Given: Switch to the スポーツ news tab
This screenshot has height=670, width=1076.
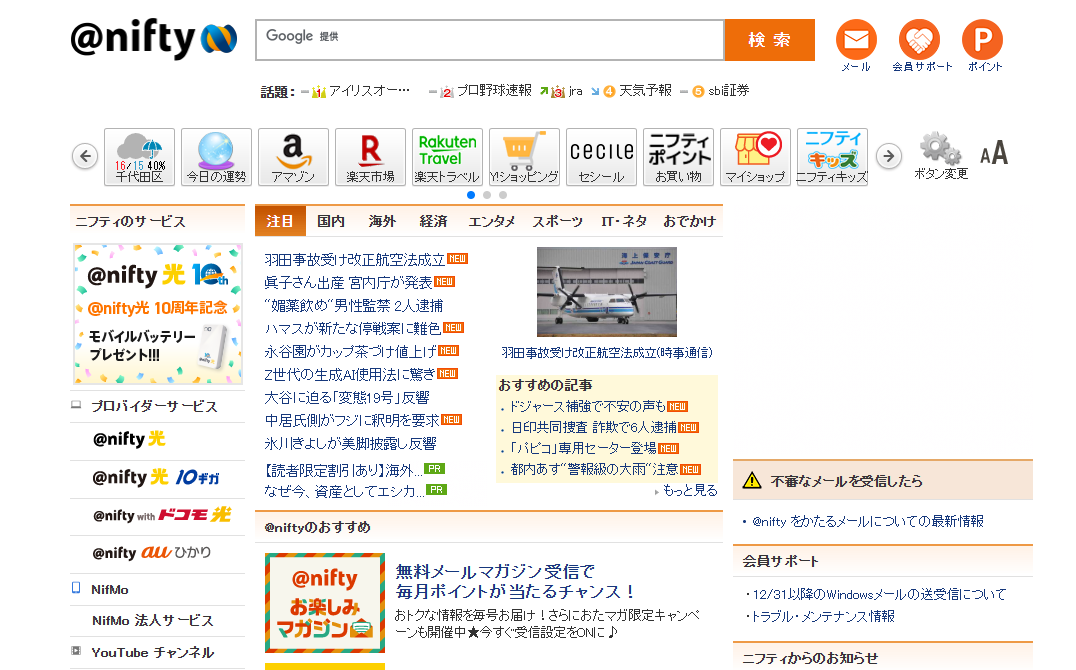Looking at the screenshot, I should pos(557,221).
